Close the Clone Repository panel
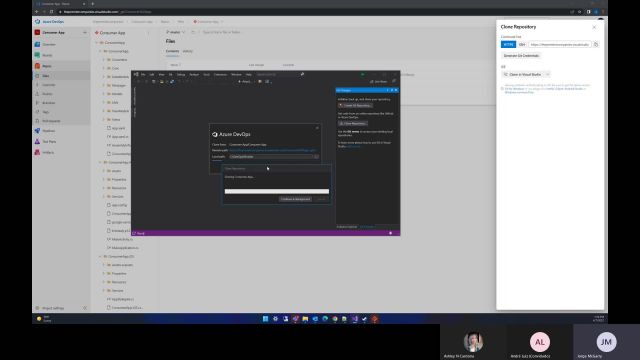Image resolution: width=640 pixels, height=360 pixels. pyautogui.click(x=594, y=27)
